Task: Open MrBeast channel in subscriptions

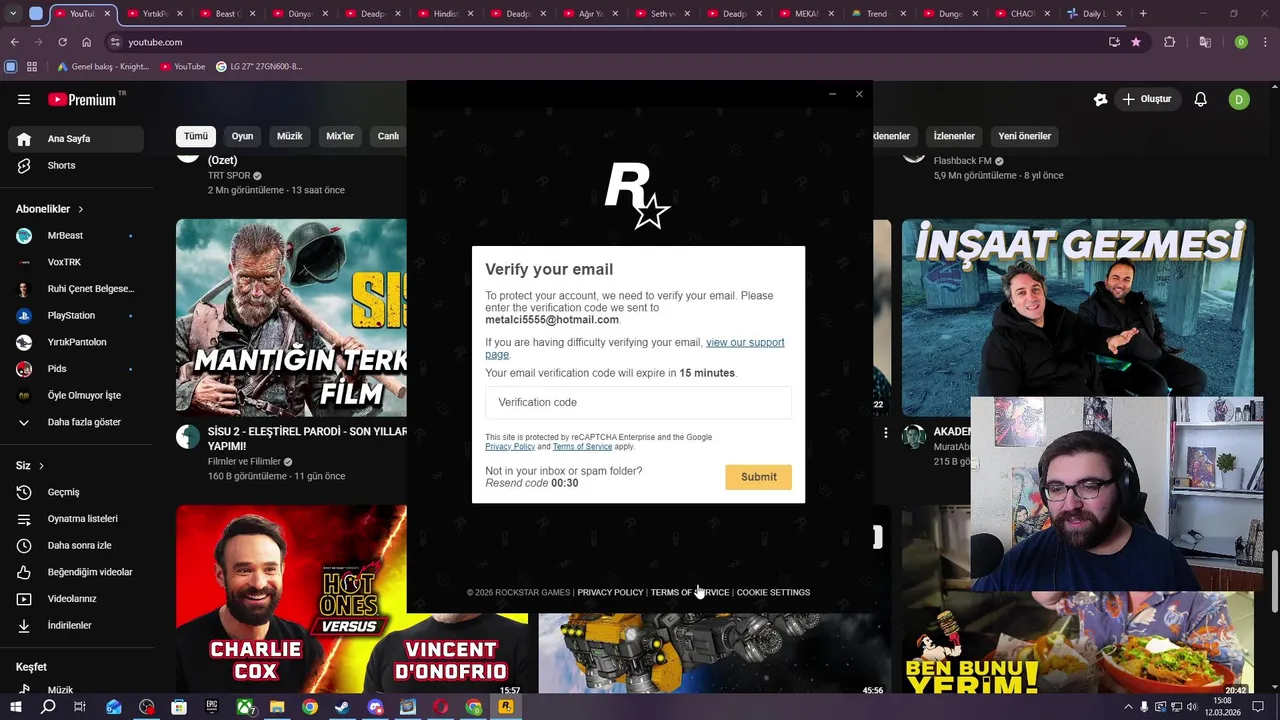Action: [75, 236]
